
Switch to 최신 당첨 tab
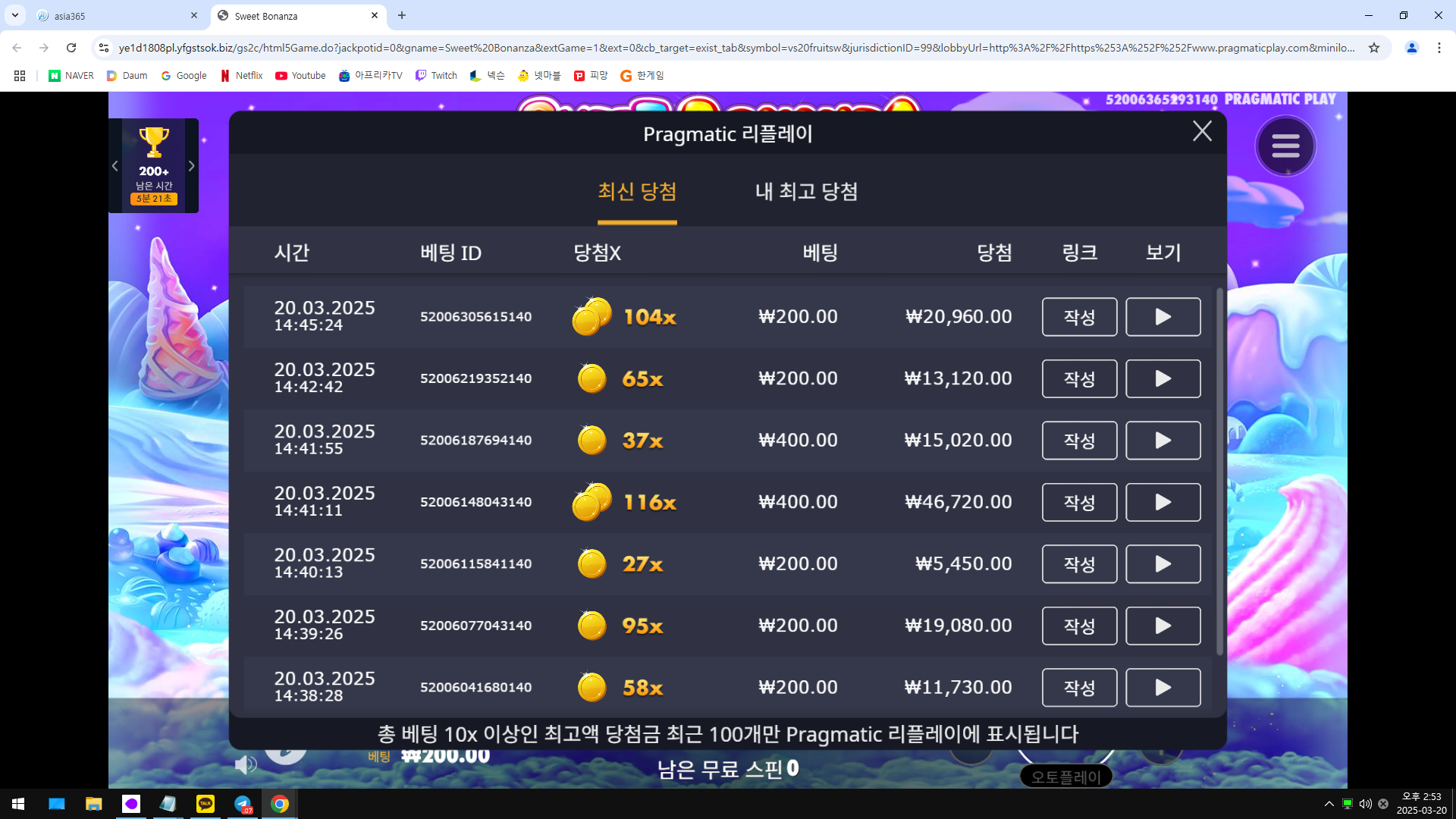pos(637,191)
